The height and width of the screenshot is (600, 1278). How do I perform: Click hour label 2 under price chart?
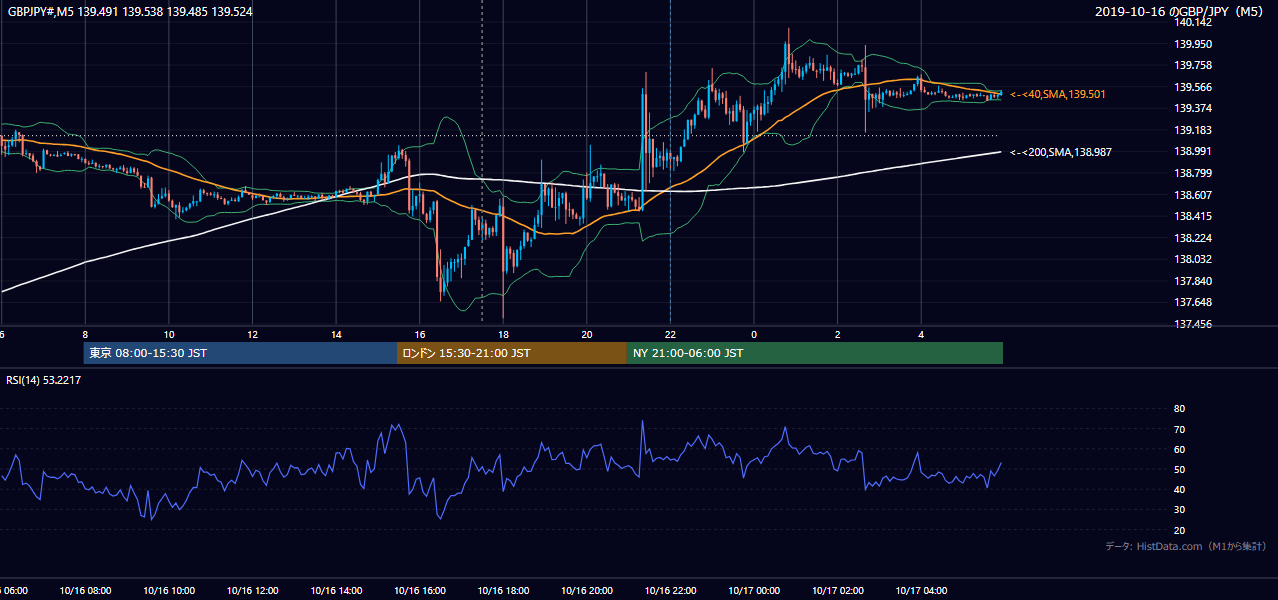point(838,335)
